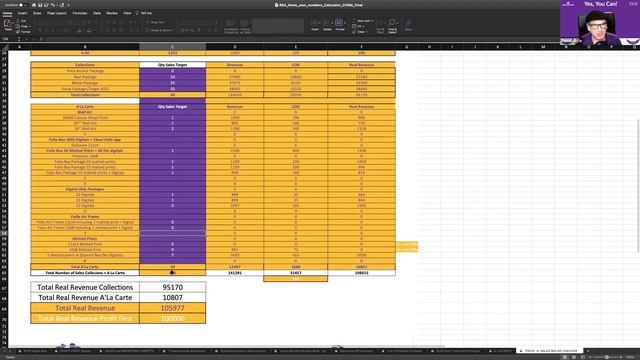Image resolution: width=640 pixels, height=360 pixels.
Task: Click the Ideas icon in the ribbon
Action: pyautogui.click(x=408, y=24)
